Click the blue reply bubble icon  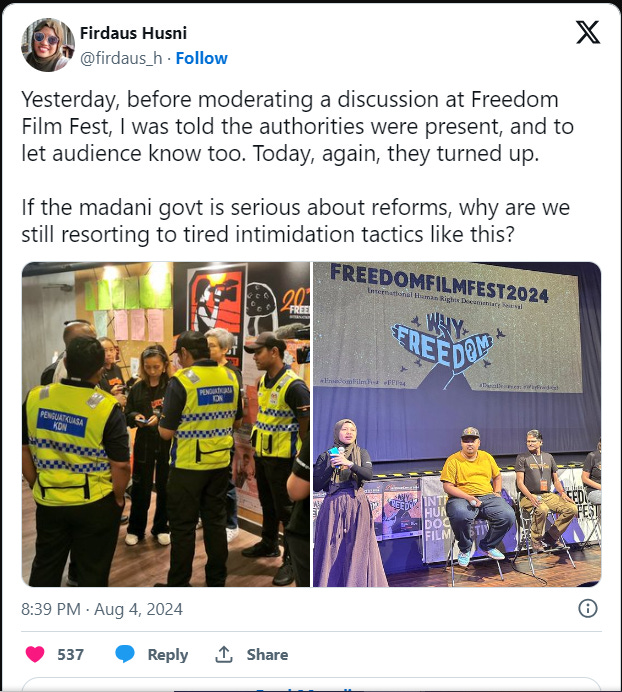click(125, 654)
